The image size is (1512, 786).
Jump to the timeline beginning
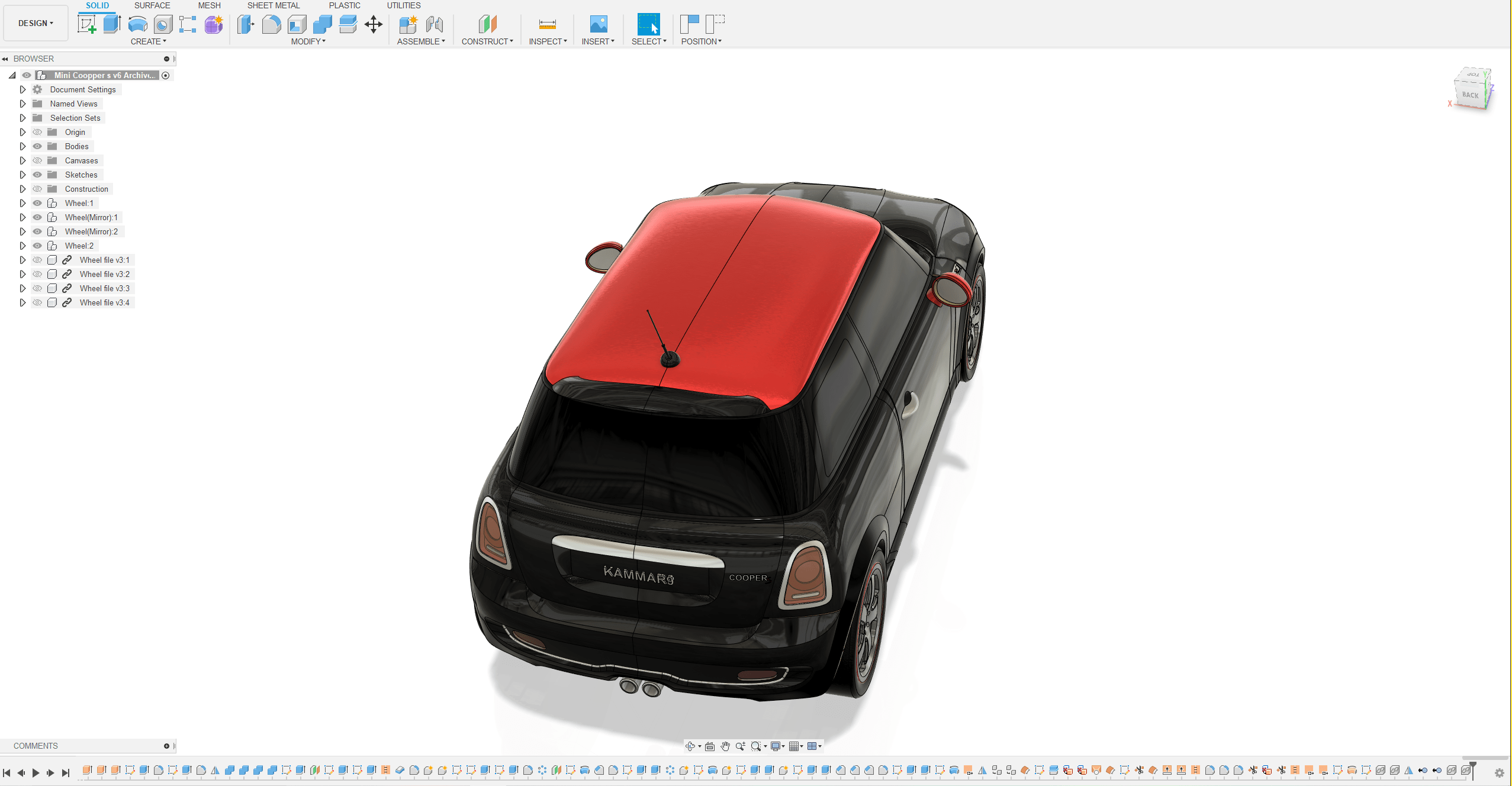coord(7,773)
